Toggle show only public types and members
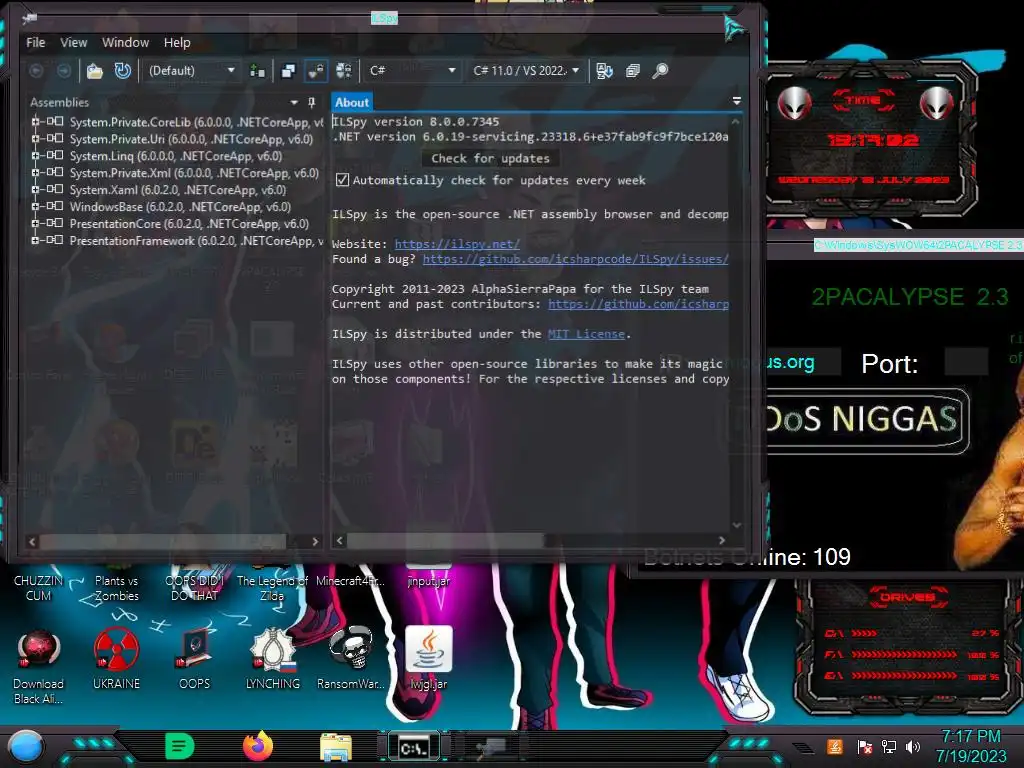The width and height of the screenshot is (1024, 768). (x=288, y=71)
